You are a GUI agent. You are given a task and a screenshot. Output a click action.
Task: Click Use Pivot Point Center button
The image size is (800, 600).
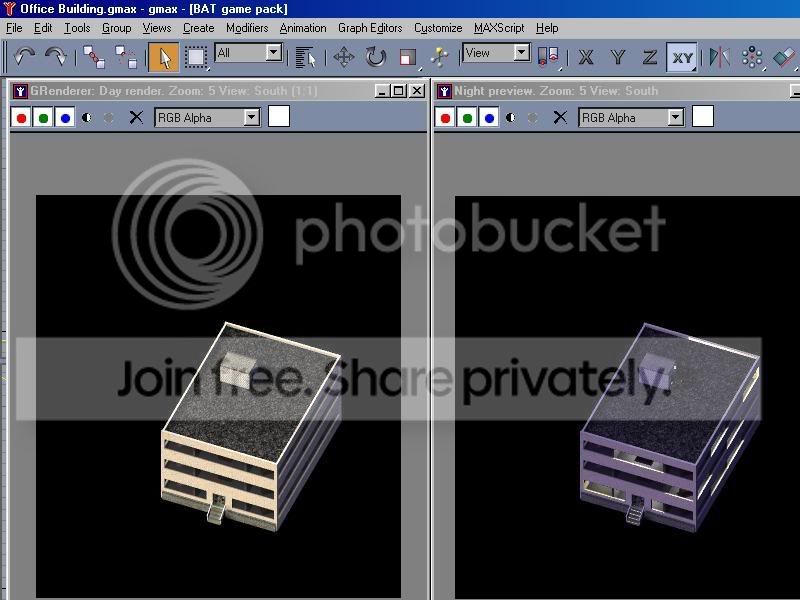(x=548, y=57)
